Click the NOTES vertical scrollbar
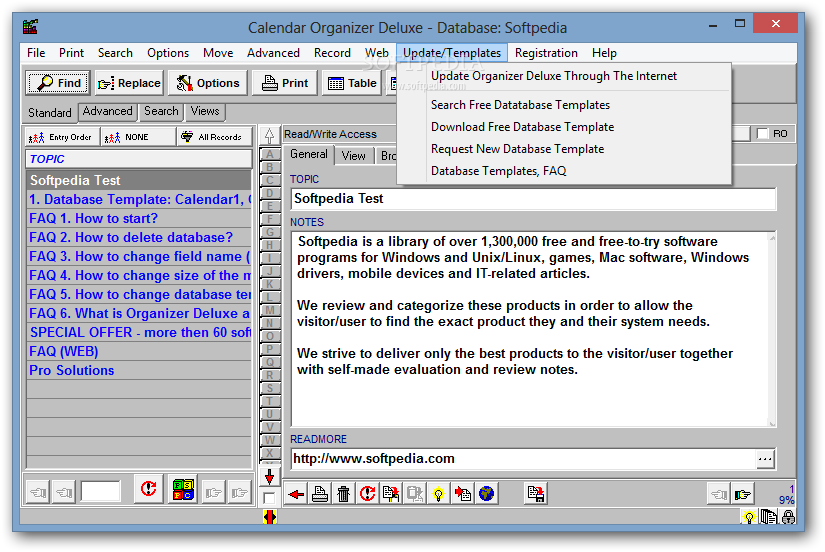This screenshot has width=825, height=552. pyautogui.click(x=772, y=329)
